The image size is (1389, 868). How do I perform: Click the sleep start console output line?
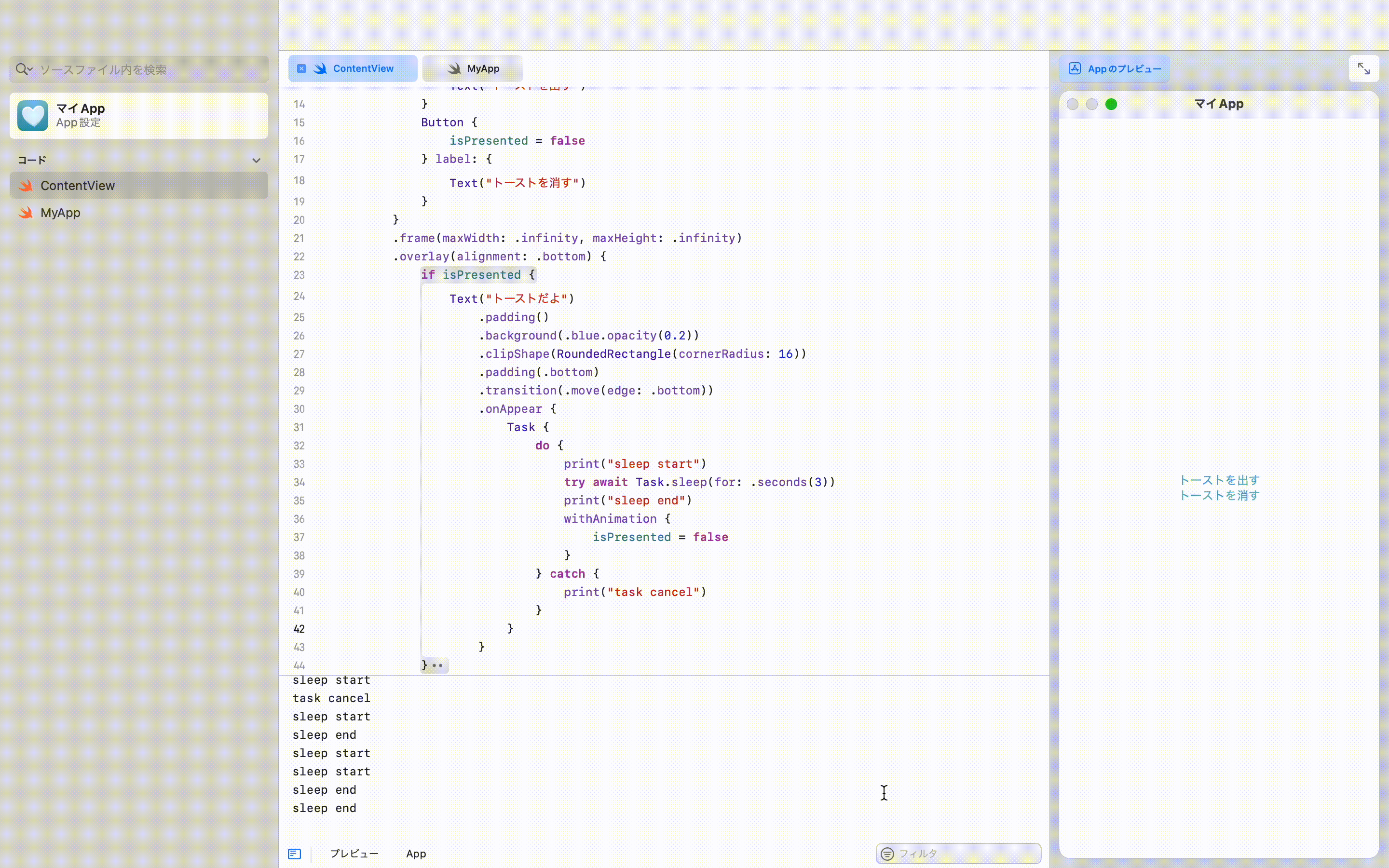pos(331,680)
